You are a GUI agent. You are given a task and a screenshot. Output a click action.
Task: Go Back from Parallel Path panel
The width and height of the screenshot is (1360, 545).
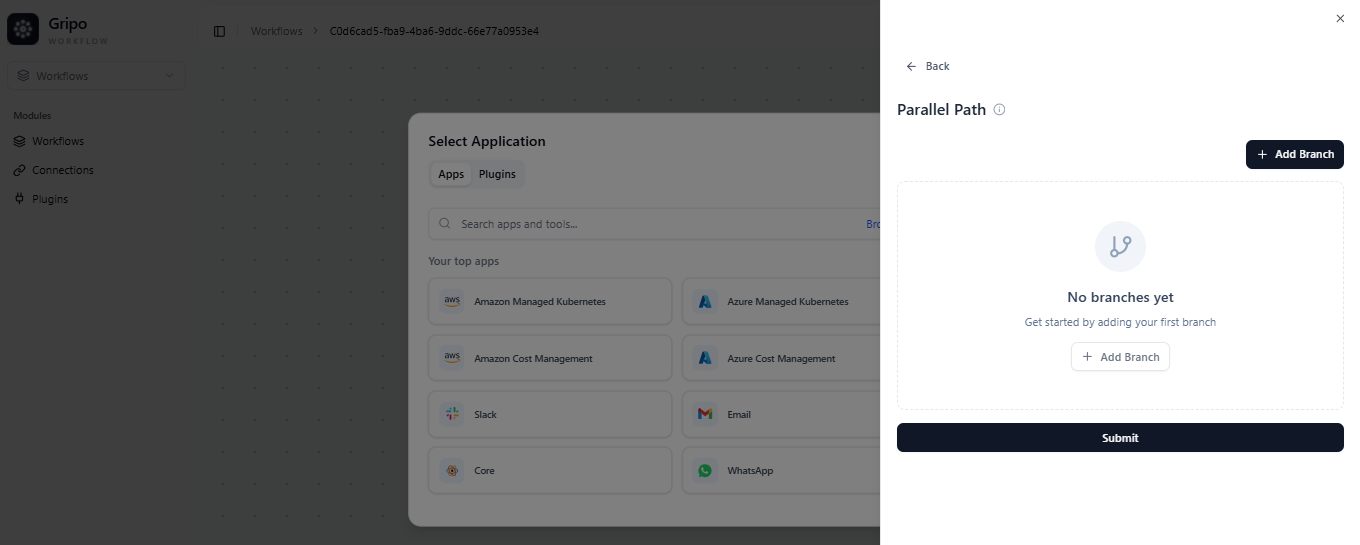pyautogui.click(x=928, y=66)
